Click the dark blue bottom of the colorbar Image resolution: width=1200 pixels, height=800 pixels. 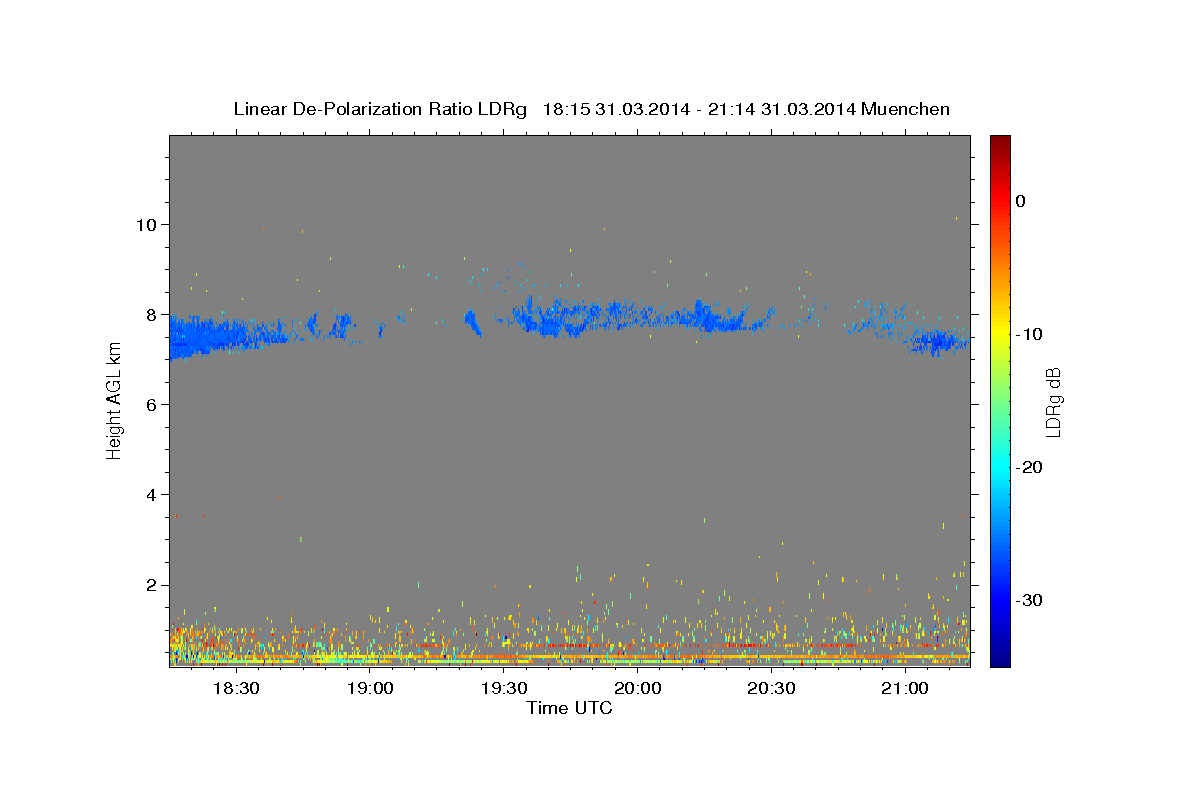(1000, 658)
